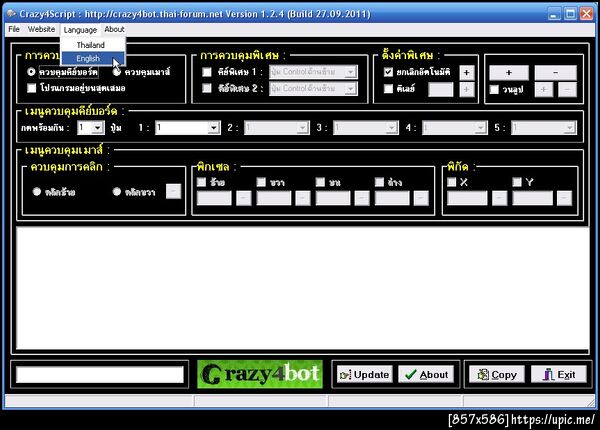Open the key 5 dropdown in keyboard menu
Image resolution: width=600 pixels, height=430 pixels.
coord(569,127)
